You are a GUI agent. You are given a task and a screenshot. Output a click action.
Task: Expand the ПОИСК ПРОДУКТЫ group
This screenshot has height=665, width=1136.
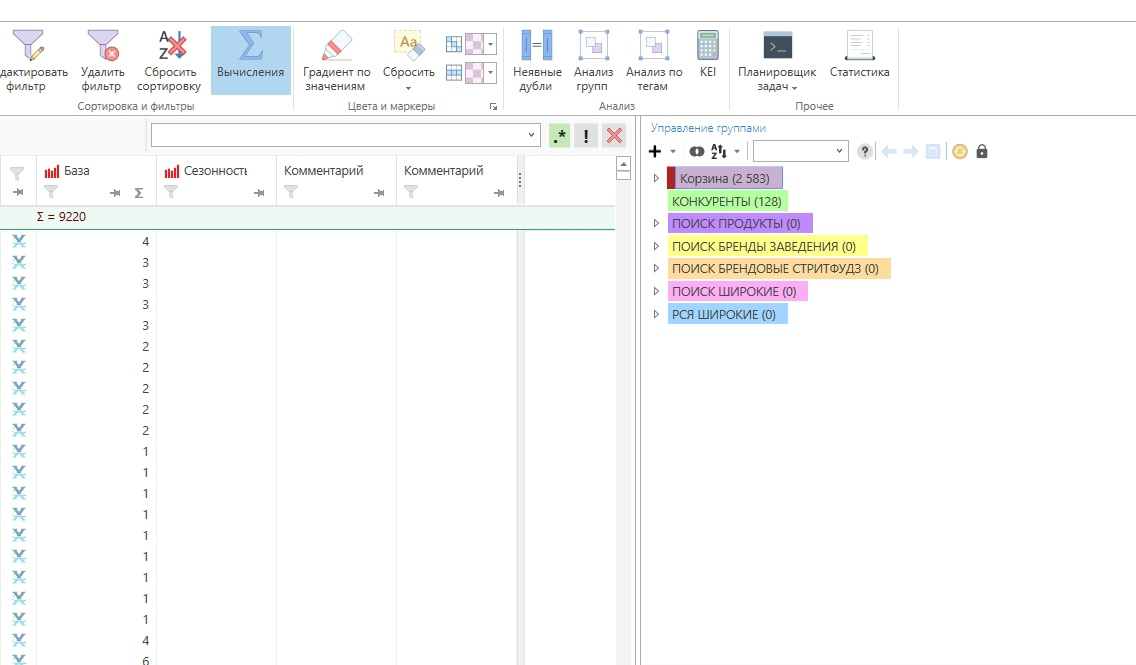click(x=656, y=223)
